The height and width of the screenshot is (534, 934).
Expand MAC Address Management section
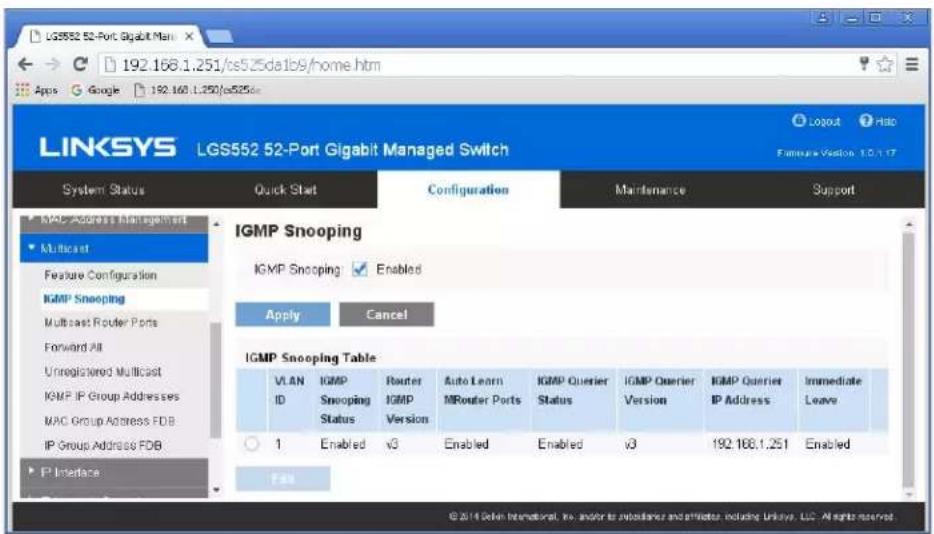click(114, 221)
